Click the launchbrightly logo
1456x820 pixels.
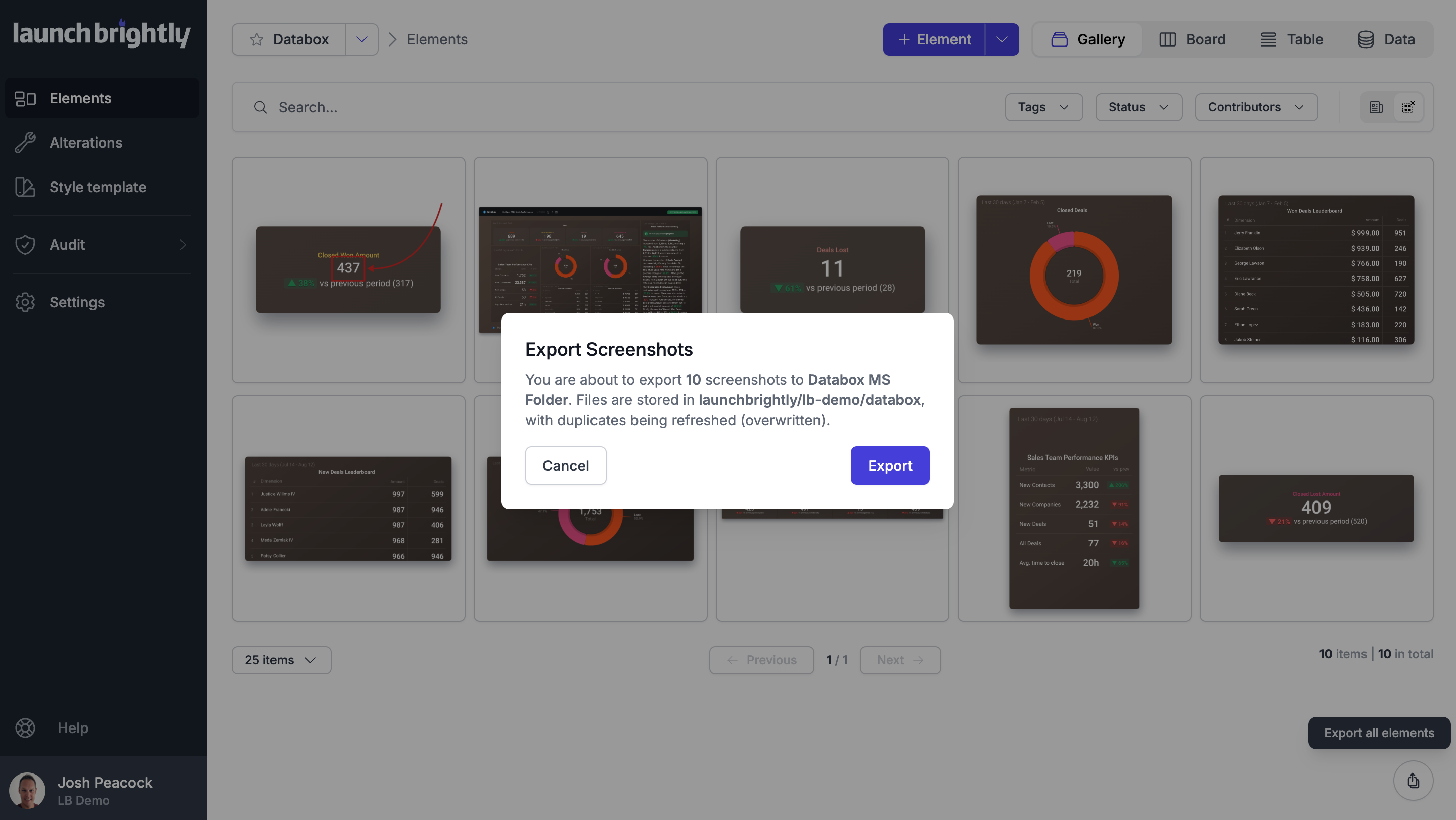coord(102,34)
